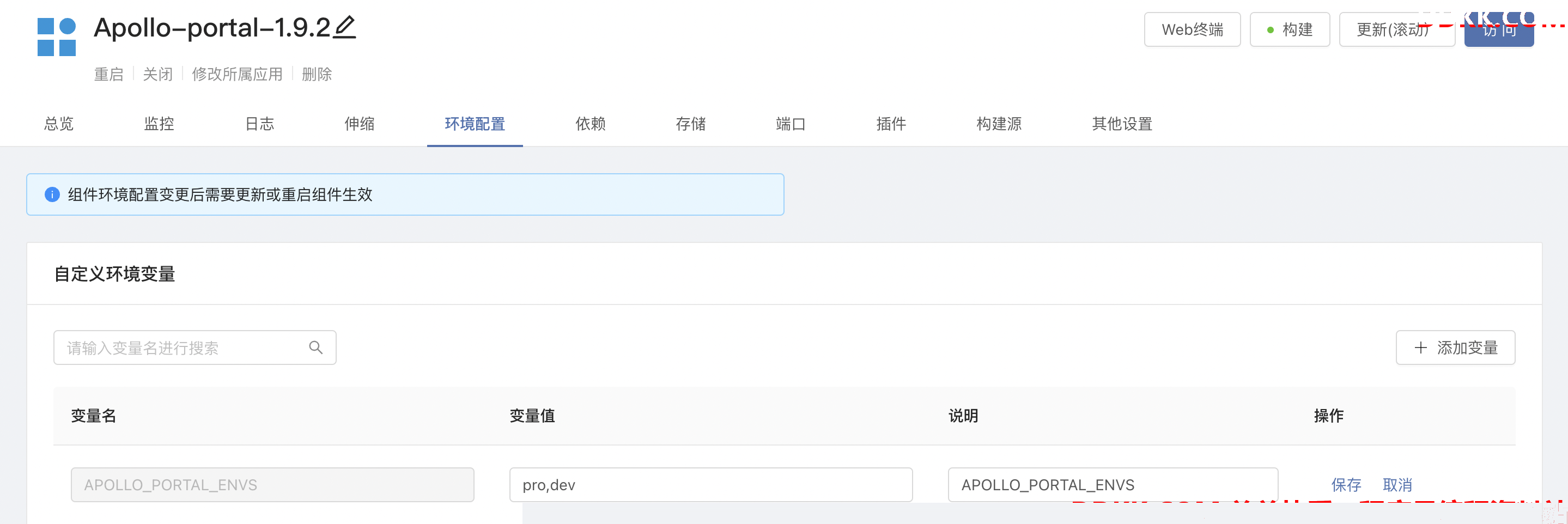
Task: Go to the 依赖 tab
Action: coord(591,124)
